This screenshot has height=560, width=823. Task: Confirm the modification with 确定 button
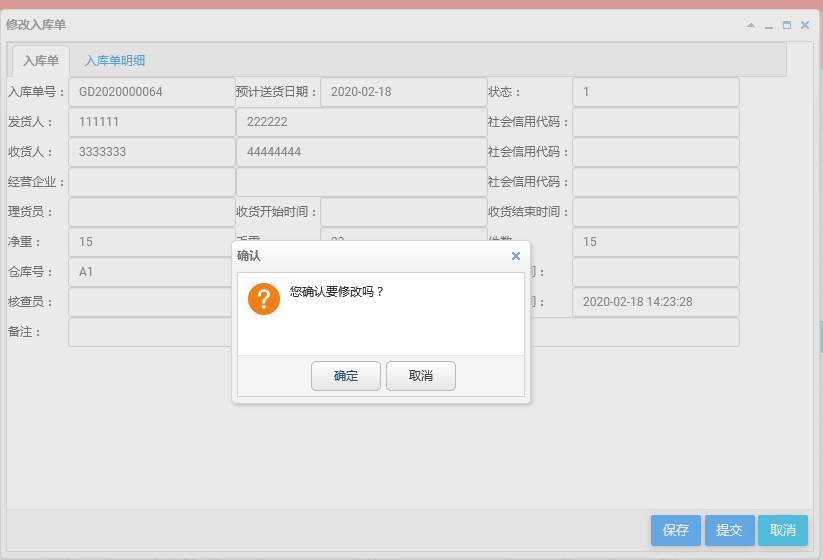(345, 376)
